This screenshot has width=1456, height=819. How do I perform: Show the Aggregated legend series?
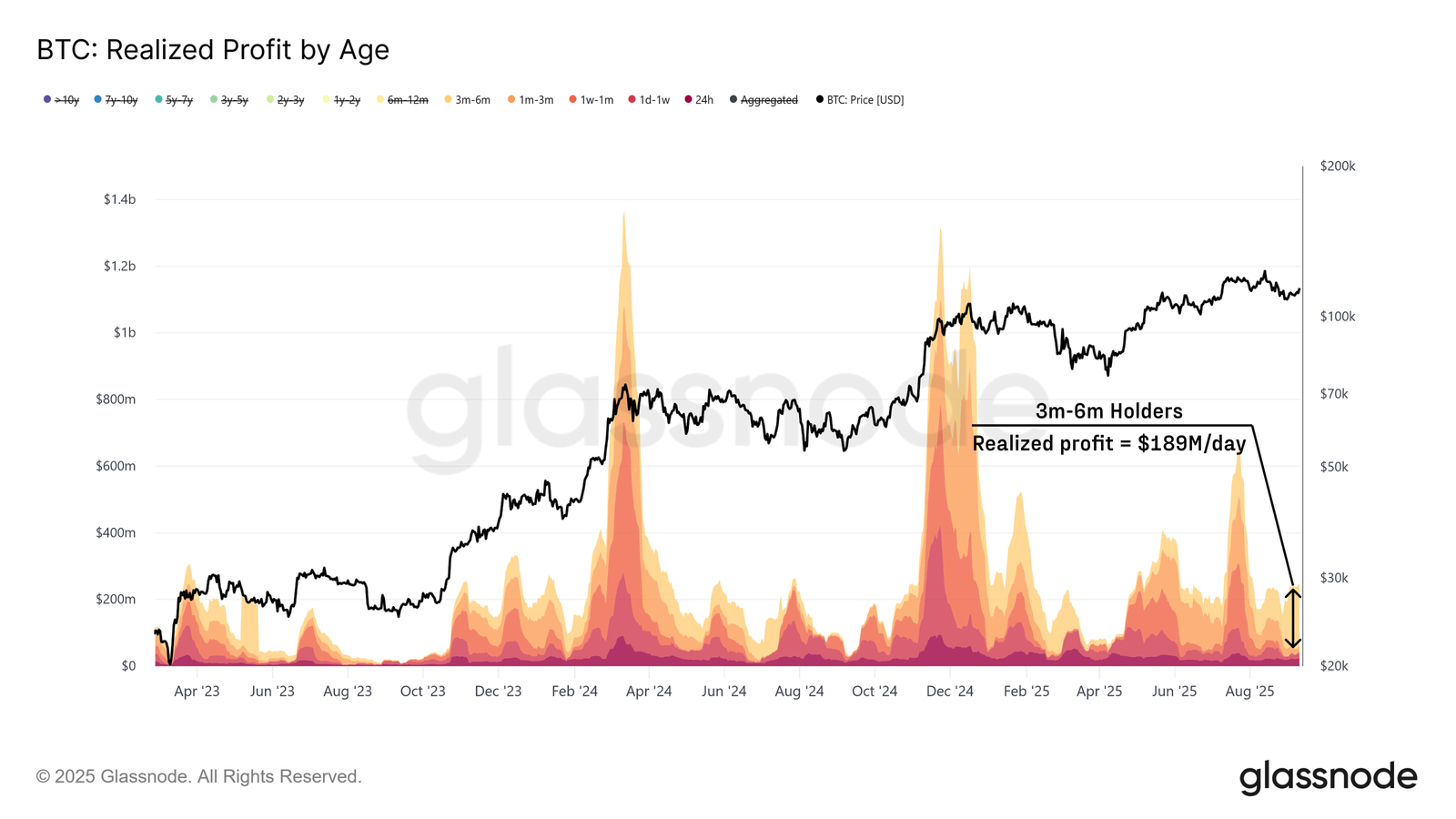[763, 100]
